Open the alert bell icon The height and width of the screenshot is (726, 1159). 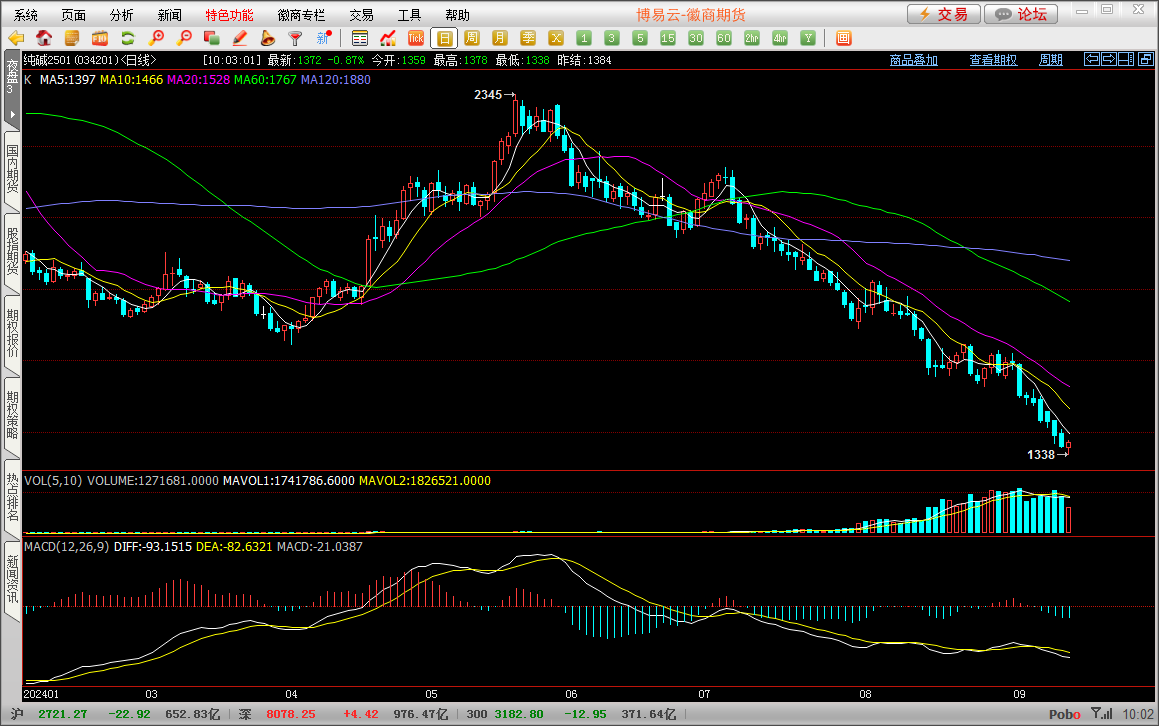coord(268,38)
